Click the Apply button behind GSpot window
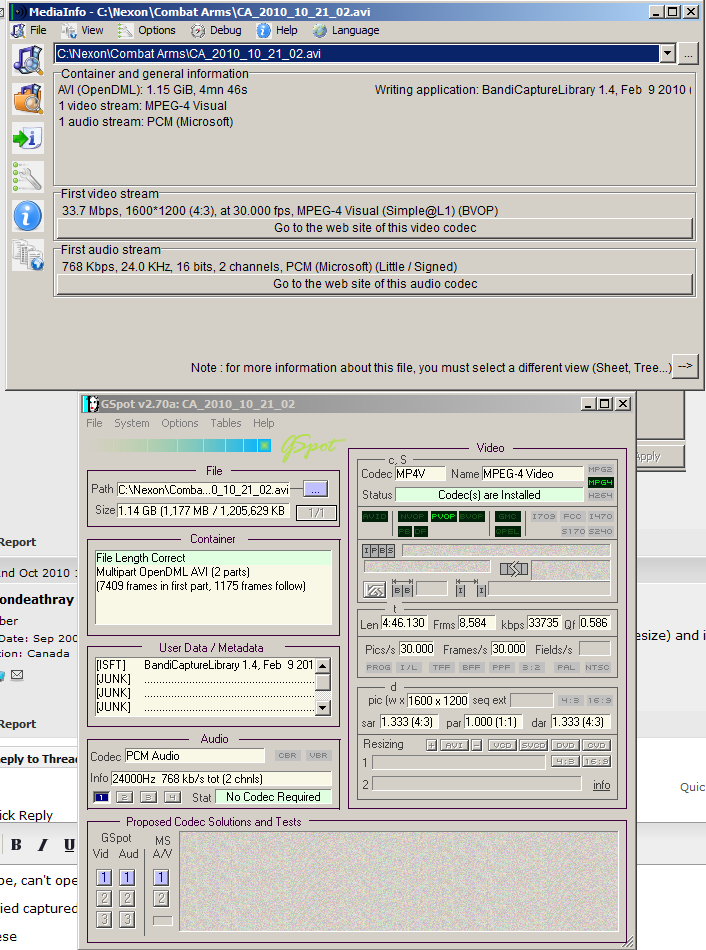The image size is (706, 950). coord(660,457)
